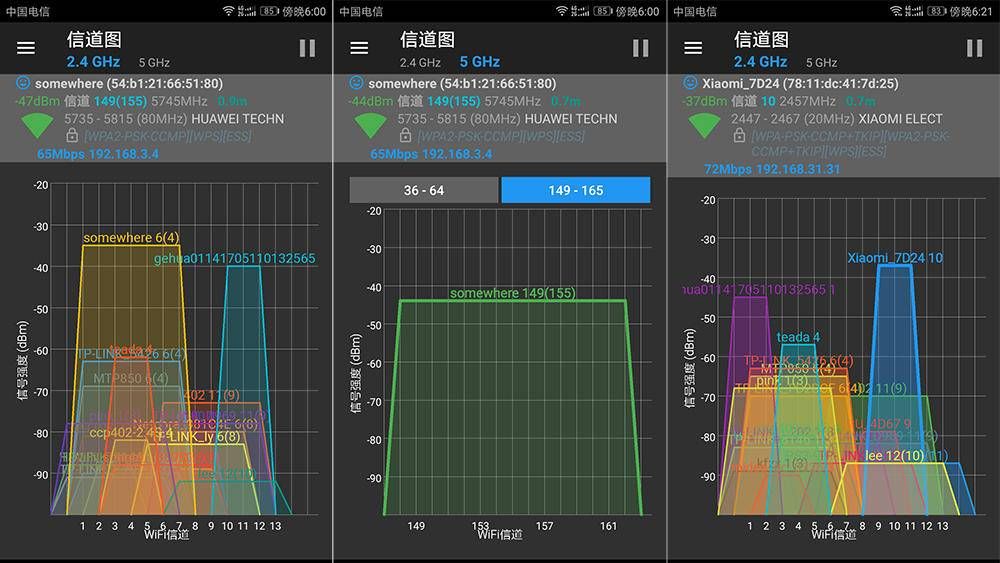The image size is (1000, 563).
Task: Pause scanning on screen with 149 - 165 tab
Action: (640, 48)
